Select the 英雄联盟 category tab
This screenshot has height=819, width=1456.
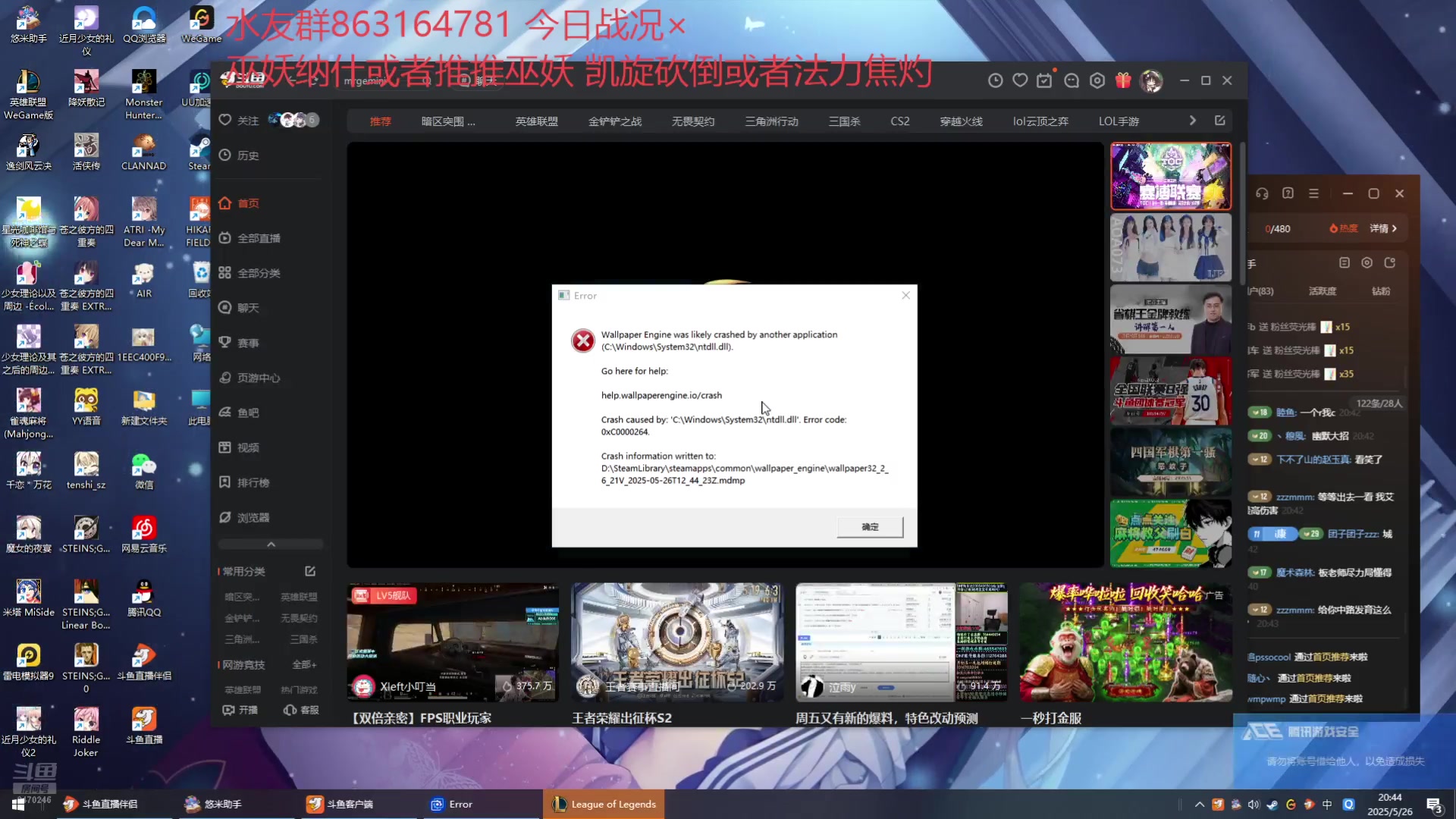(x=537, y=121)
